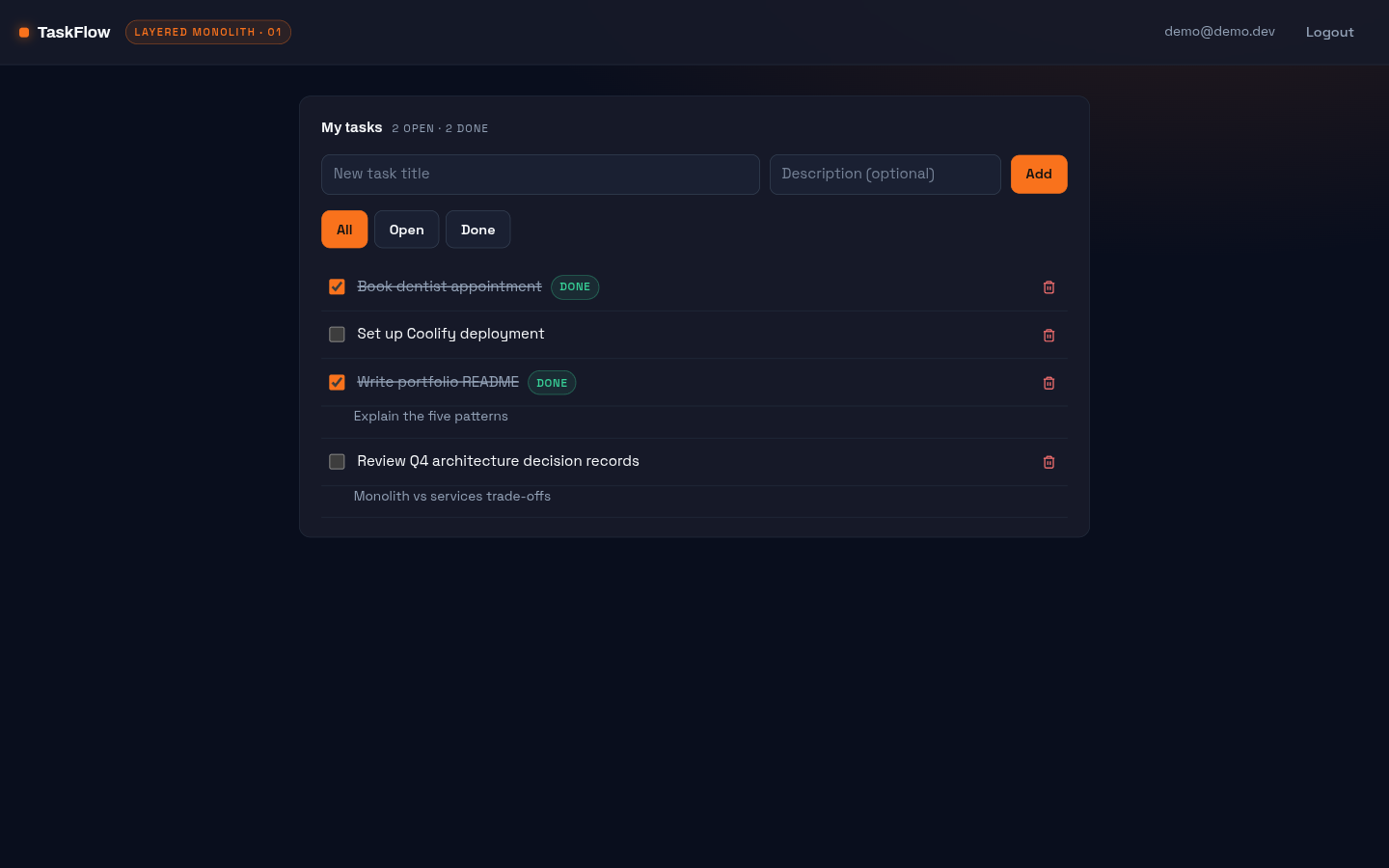Focus the New task title field
This screenshot has width=1389, height=868.
pos(540,175)
